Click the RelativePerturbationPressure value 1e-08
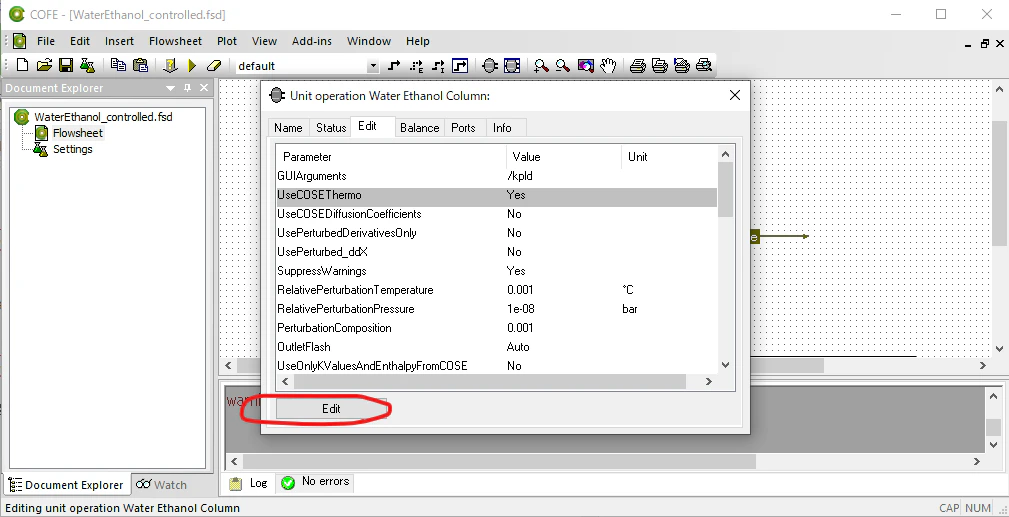 (521, 309)
